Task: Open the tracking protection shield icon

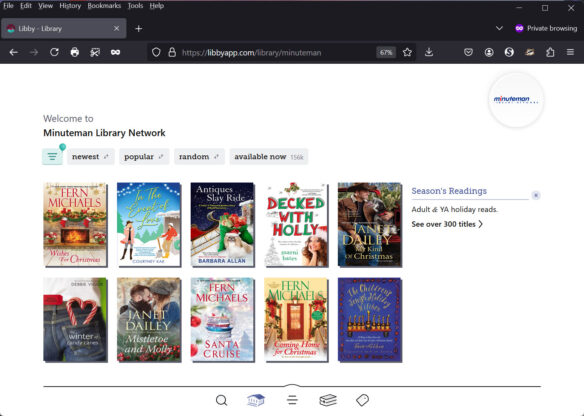Action: click(x=156, y=53)
